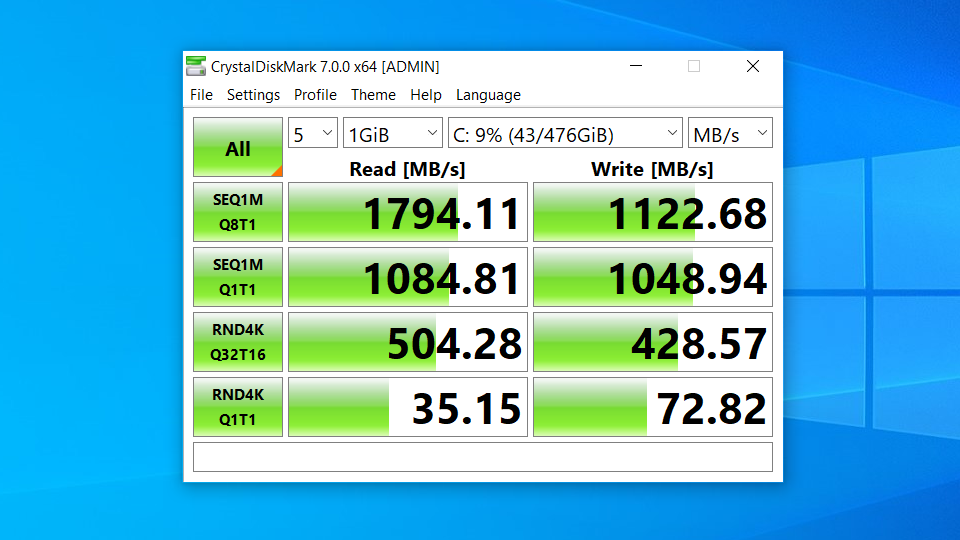This screenshot has width=960, height=540.
Task: Start the SEQ1M Q1T1 test
Action: 238,277
